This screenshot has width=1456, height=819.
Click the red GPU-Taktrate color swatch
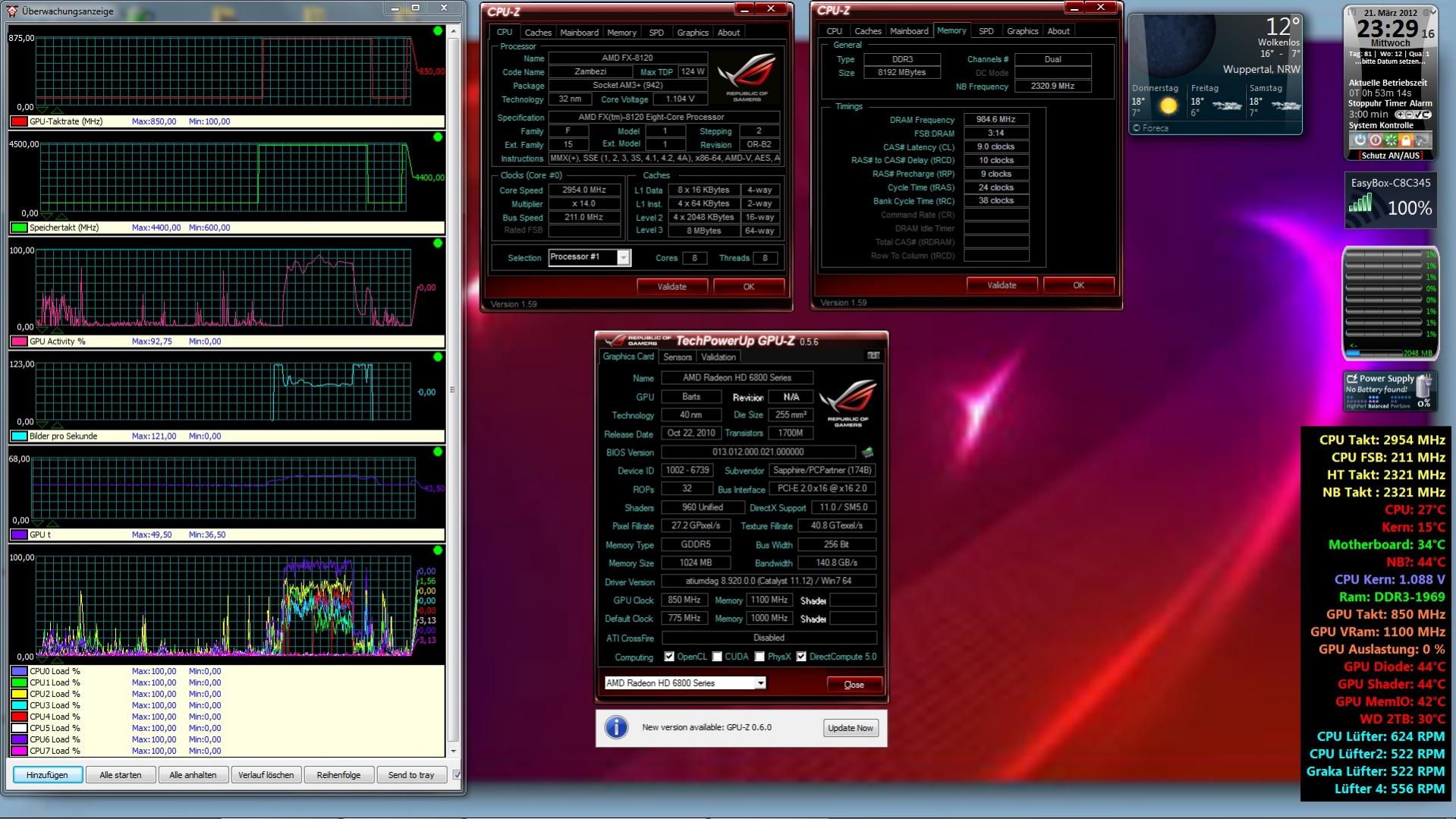(19, 121)
